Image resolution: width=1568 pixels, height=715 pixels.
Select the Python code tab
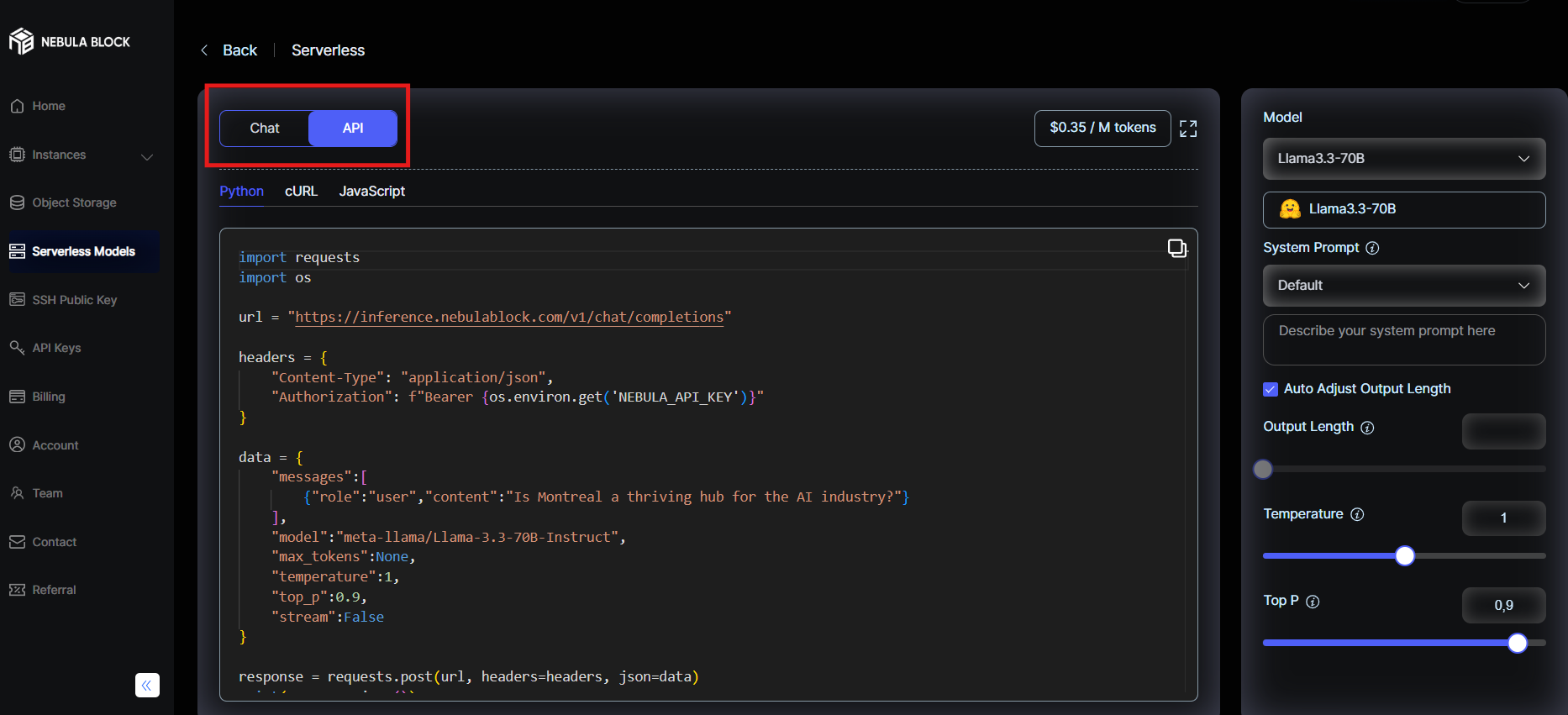pyautogui.click(x=241, y=192)
